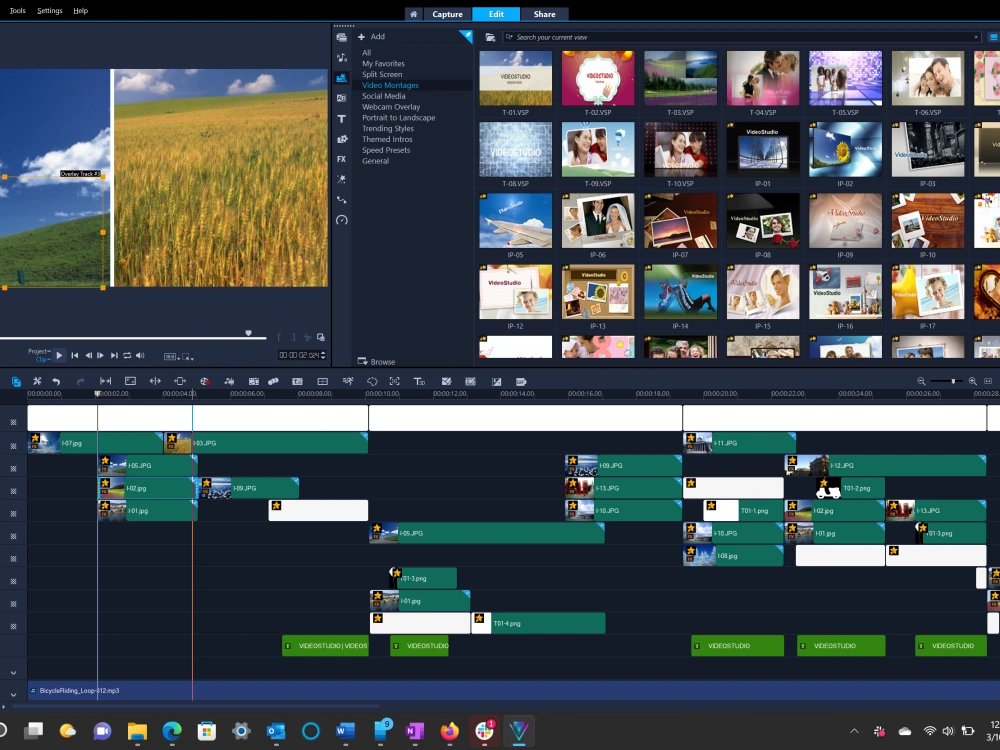
Task: Click the split clip scissors icon
Action: point(307,337)
